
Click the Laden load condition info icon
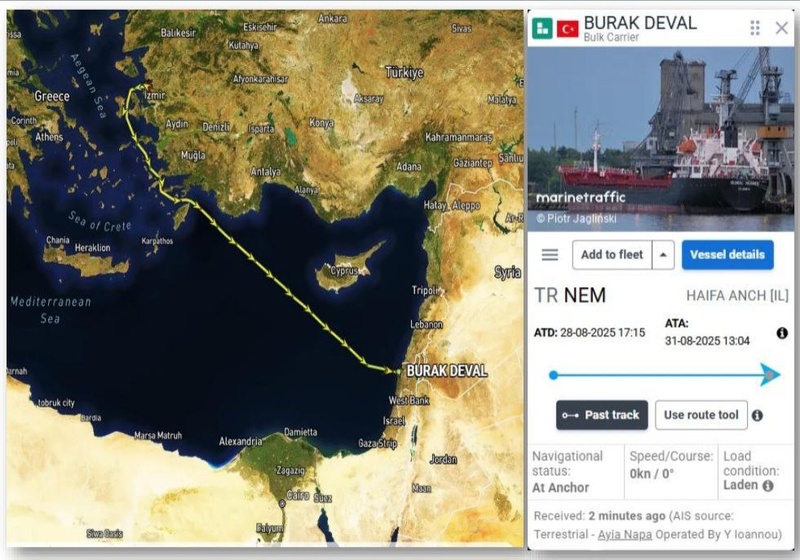pos(768,486)
